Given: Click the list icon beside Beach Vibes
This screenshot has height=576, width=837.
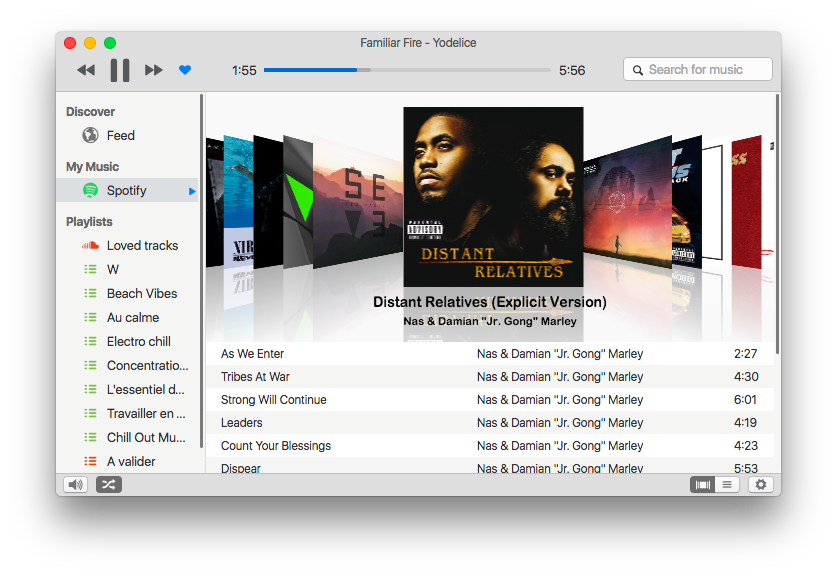Looking at the screenshot, I should (90, 294).
